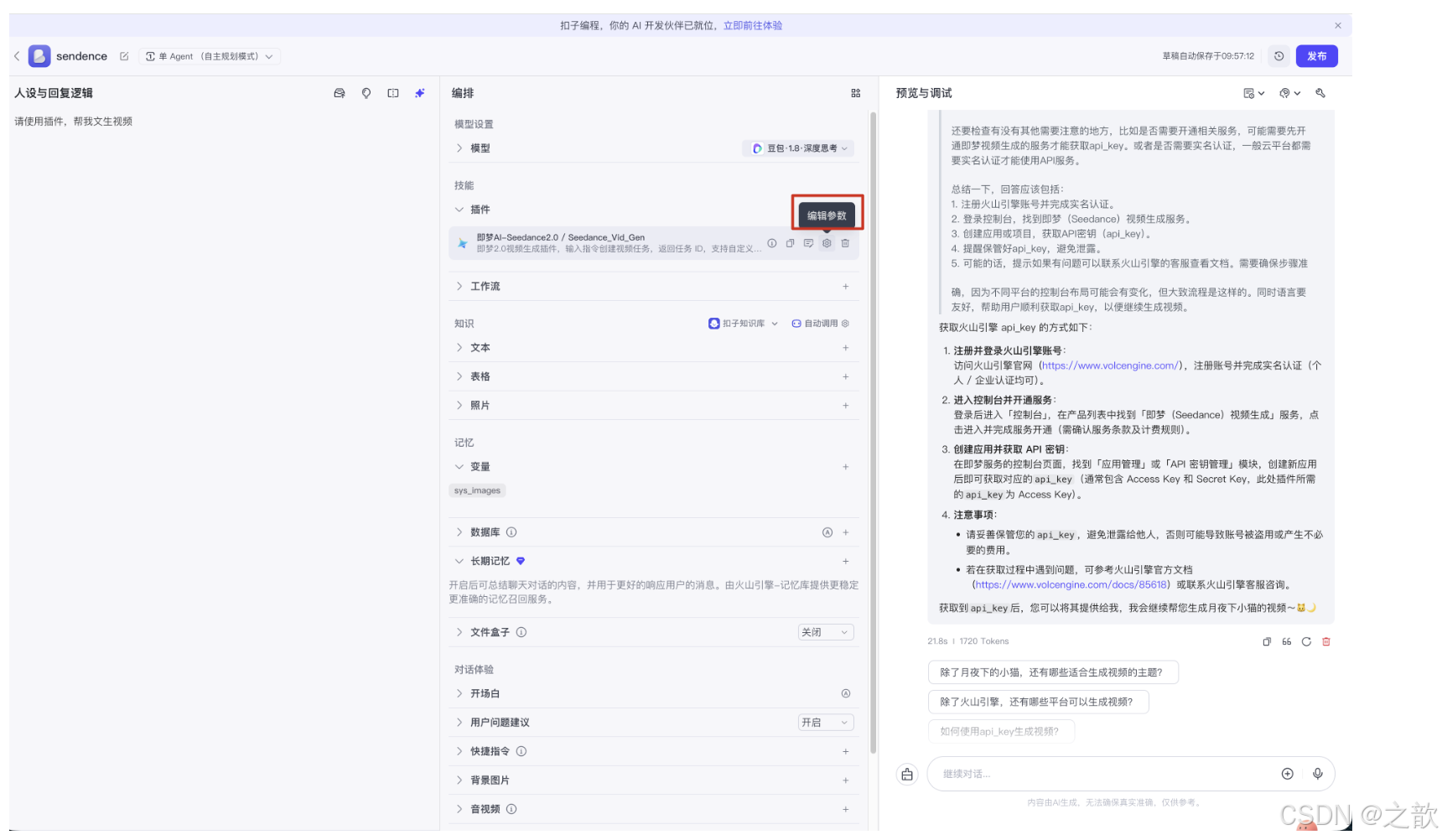Expand the 工作流 section
The image size is (1442, 840).
459,287
